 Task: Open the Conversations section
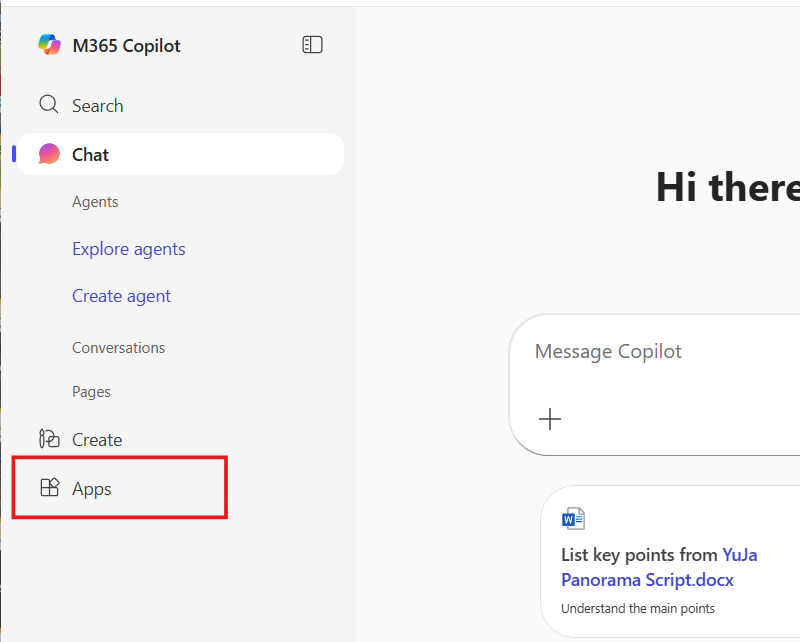pyautogui.click(x=118, y=348)
